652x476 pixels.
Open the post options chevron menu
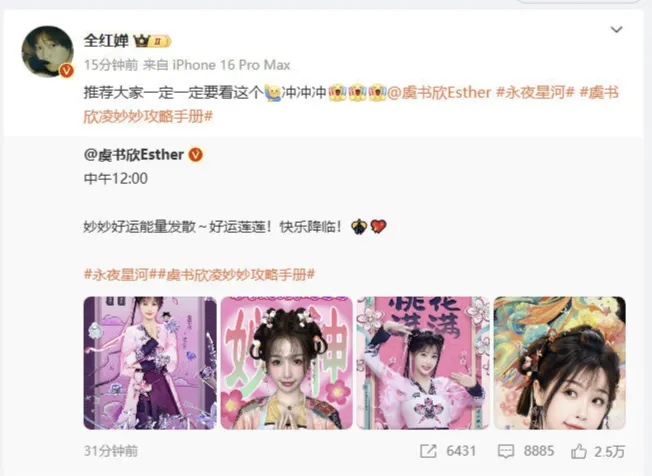[x=616, y=30]
